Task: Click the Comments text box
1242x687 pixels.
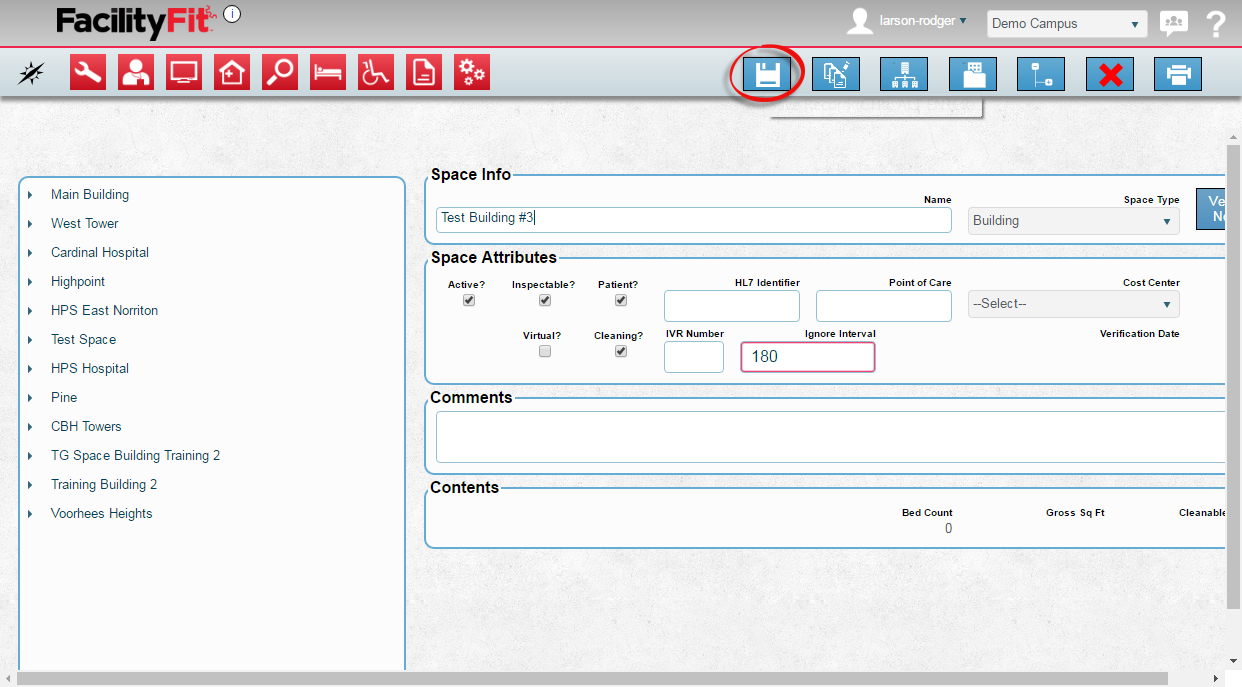Action: click(830, 437)
